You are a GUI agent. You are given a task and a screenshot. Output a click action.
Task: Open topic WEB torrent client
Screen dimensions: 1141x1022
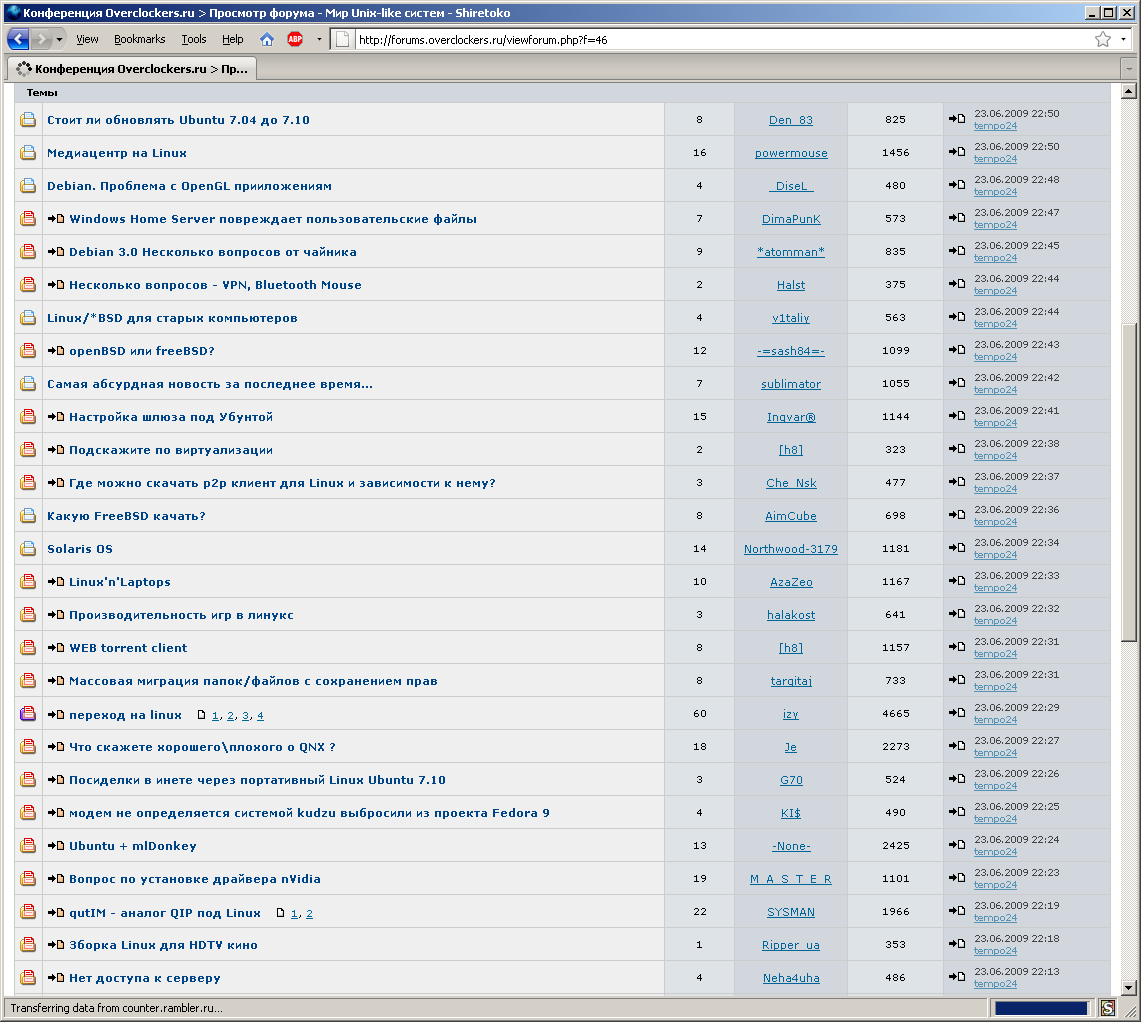point(128,648)
